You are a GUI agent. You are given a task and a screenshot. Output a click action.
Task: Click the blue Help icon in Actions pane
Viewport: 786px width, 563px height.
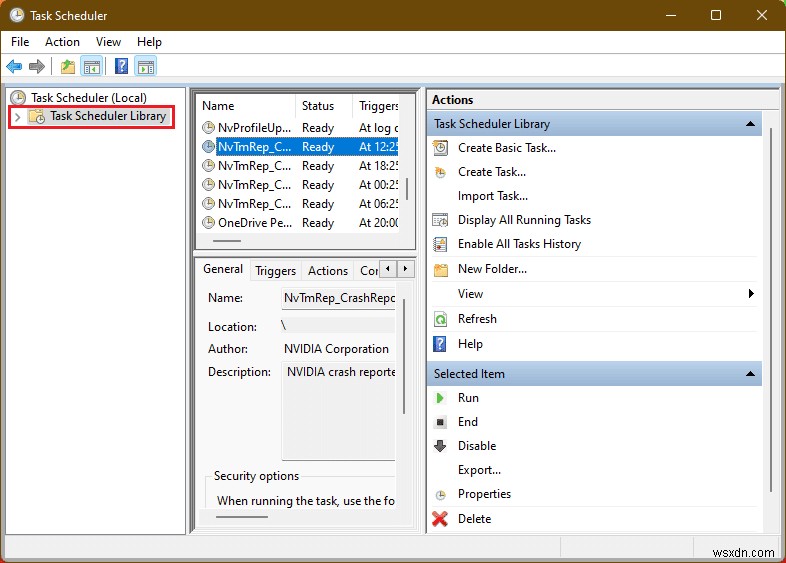tap(440, 344)
